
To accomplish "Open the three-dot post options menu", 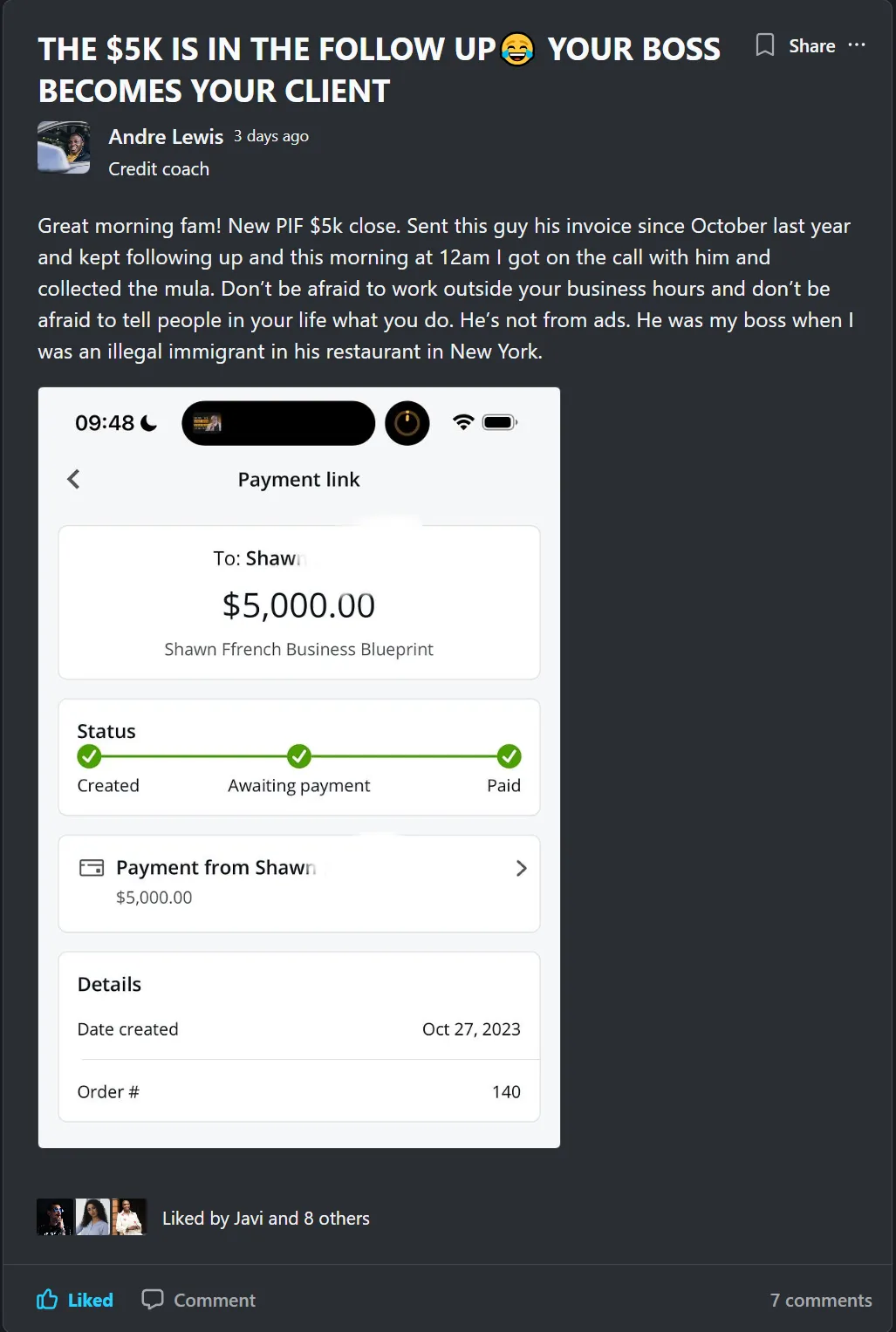I will 857,45.
